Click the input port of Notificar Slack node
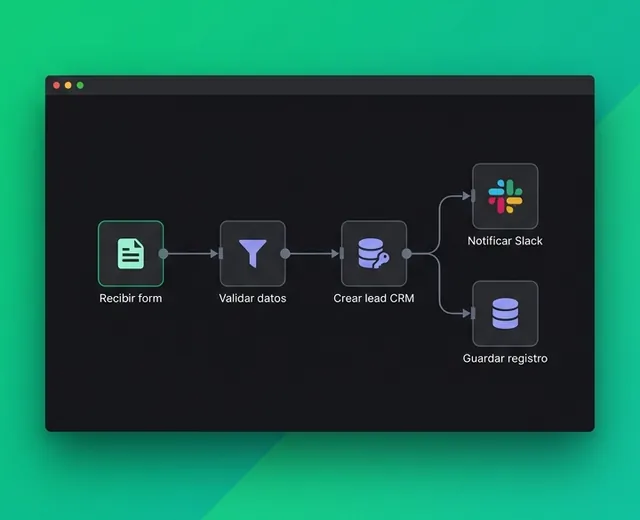This screenshot has height=520, width=640. click(x=473, y=196)
